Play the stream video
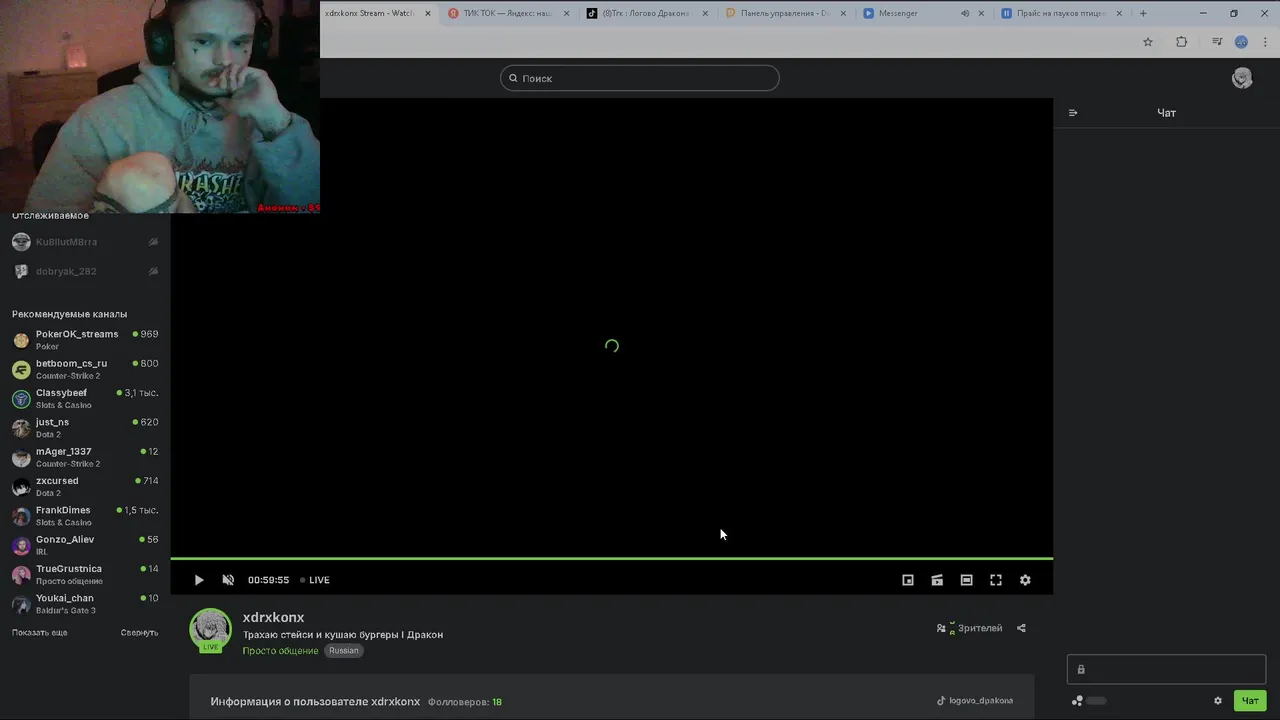This screenshot has height=720, width=1280. pyautogui.click(x=199, y=580)
